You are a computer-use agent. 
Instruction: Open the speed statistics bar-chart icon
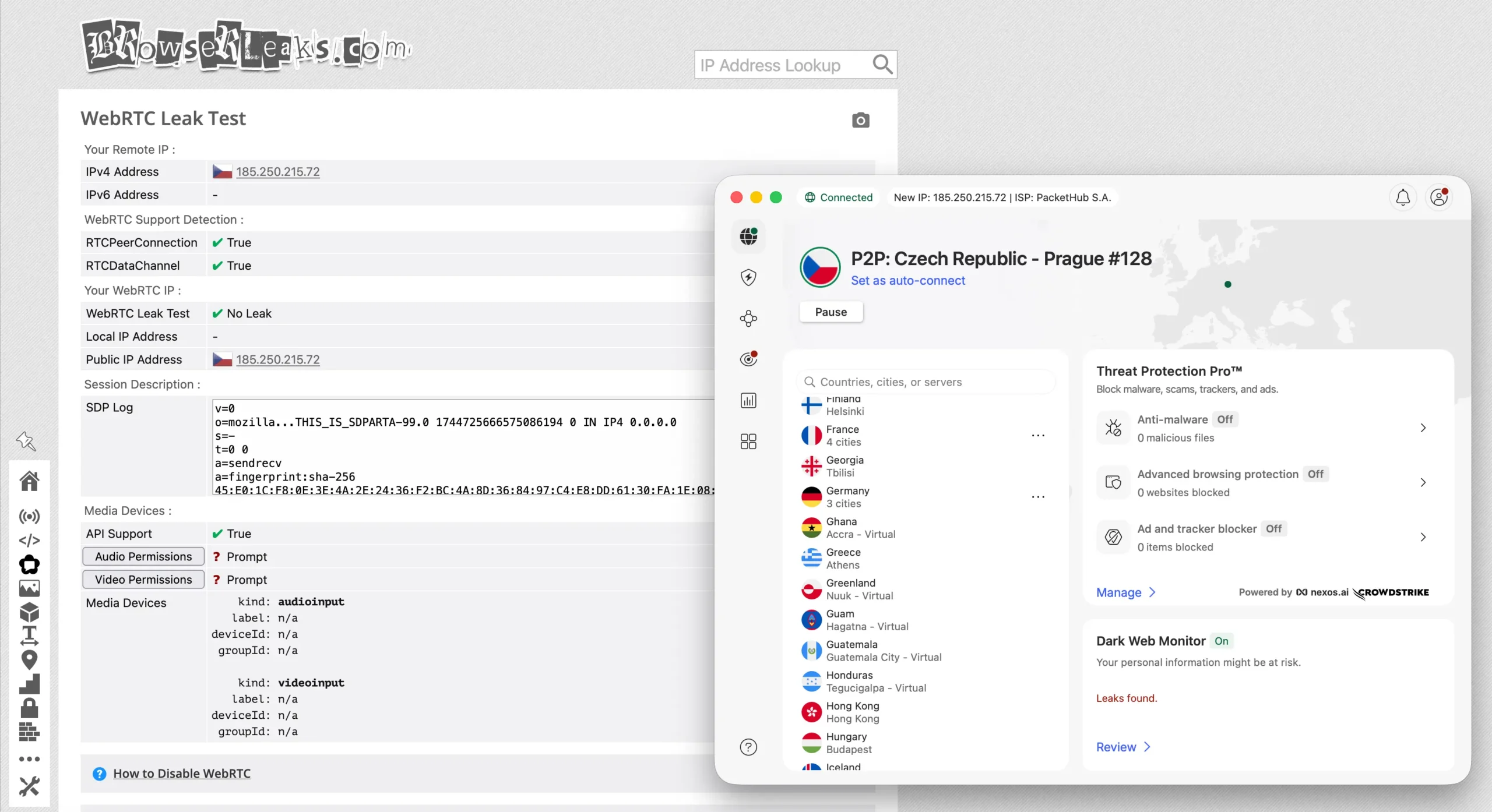(x=748, y=400)
